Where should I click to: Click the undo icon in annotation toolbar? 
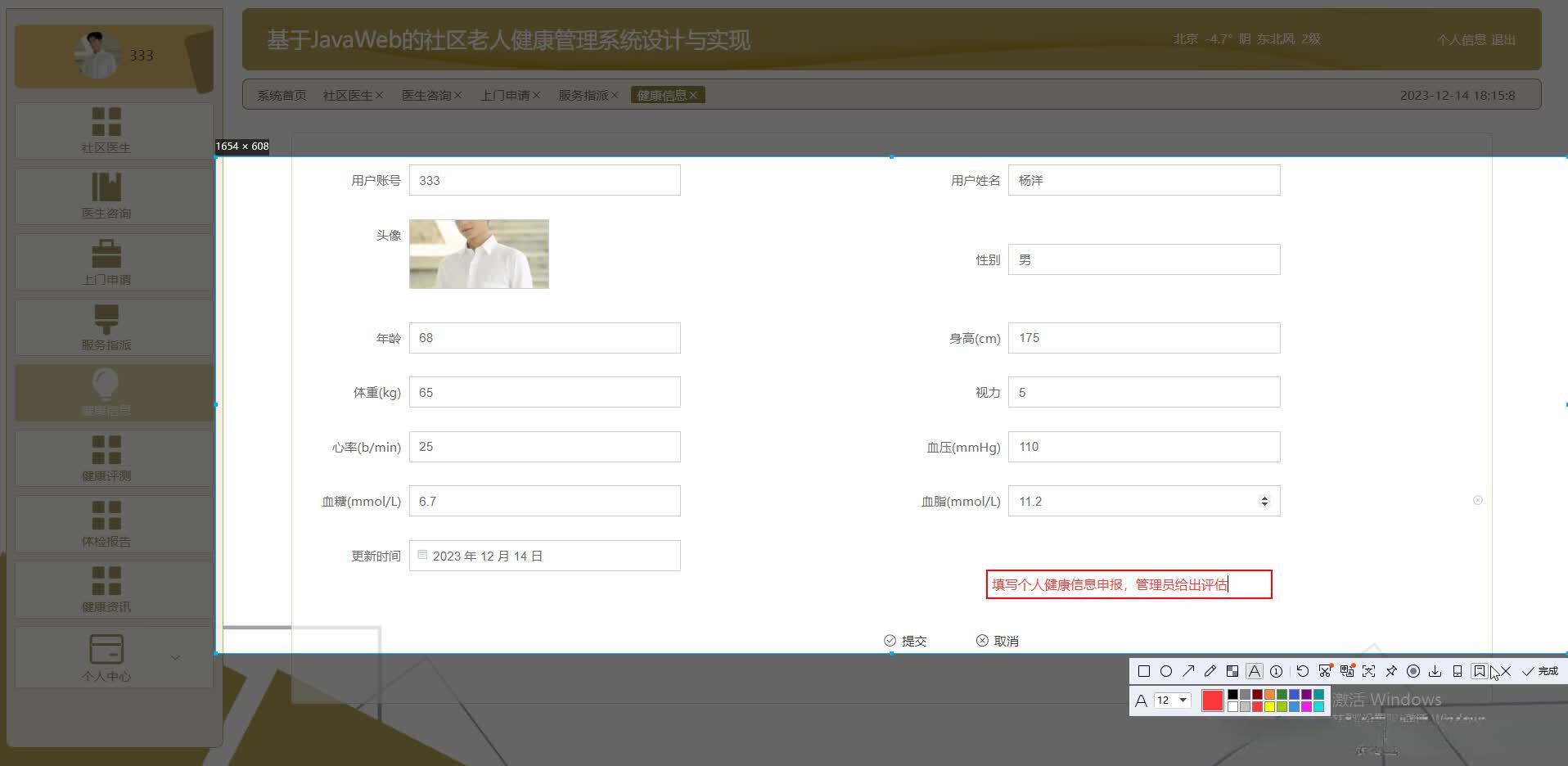coord(1303,672)
